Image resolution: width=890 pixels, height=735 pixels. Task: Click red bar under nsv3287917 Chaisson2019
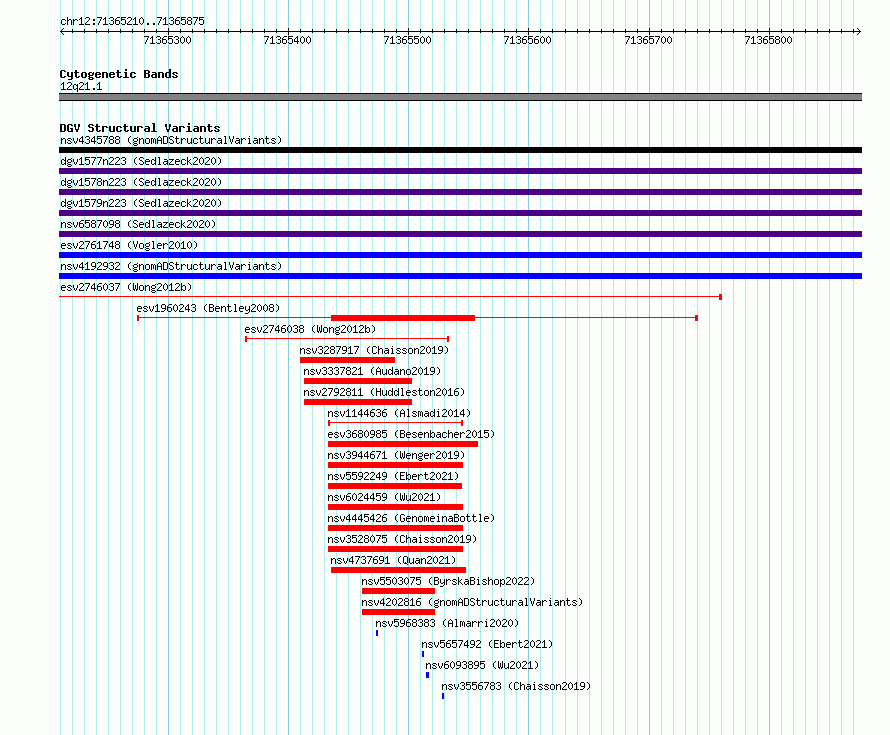[347, 360]
